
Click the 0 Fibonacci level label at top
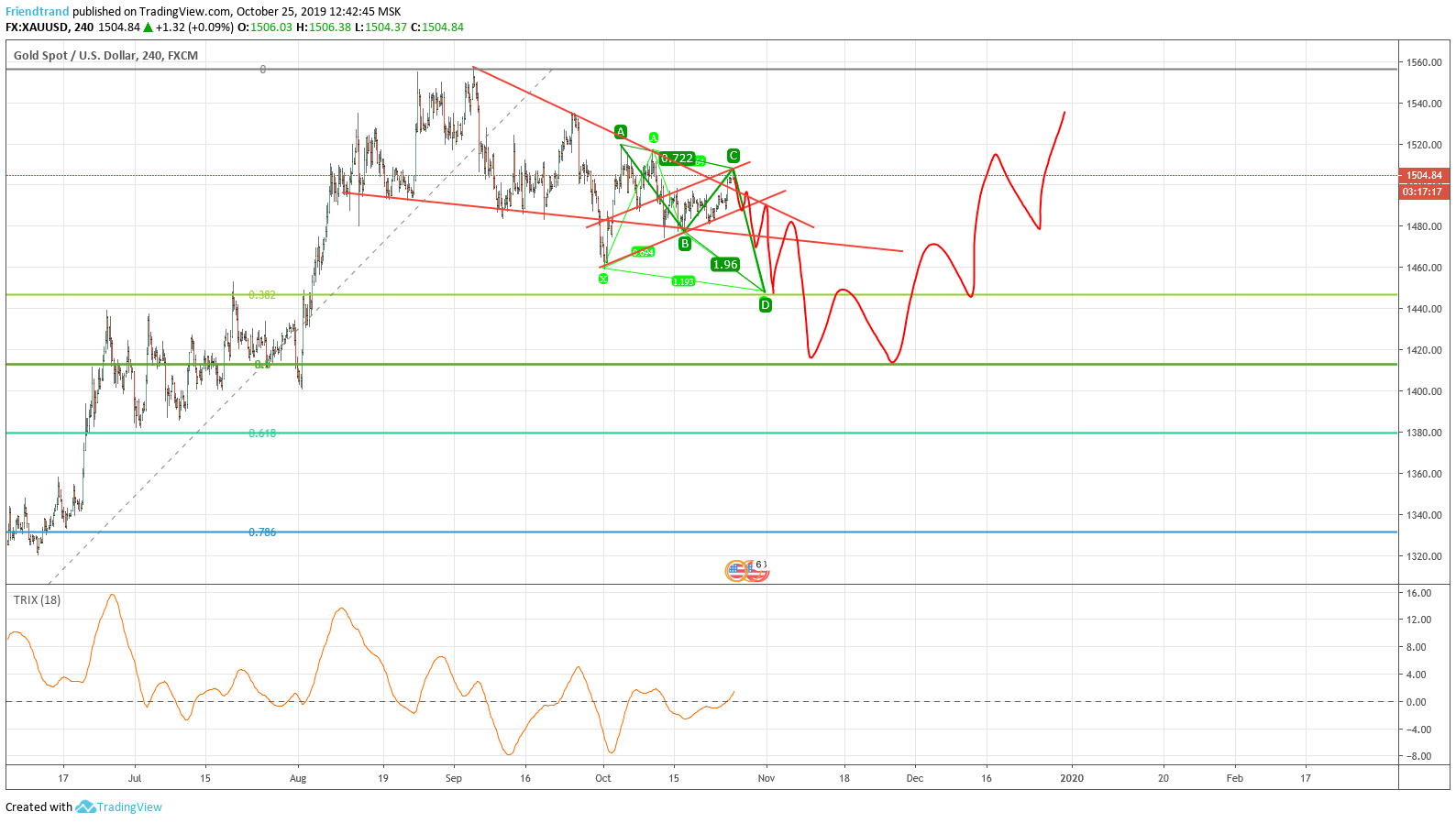tap(263, 70)
